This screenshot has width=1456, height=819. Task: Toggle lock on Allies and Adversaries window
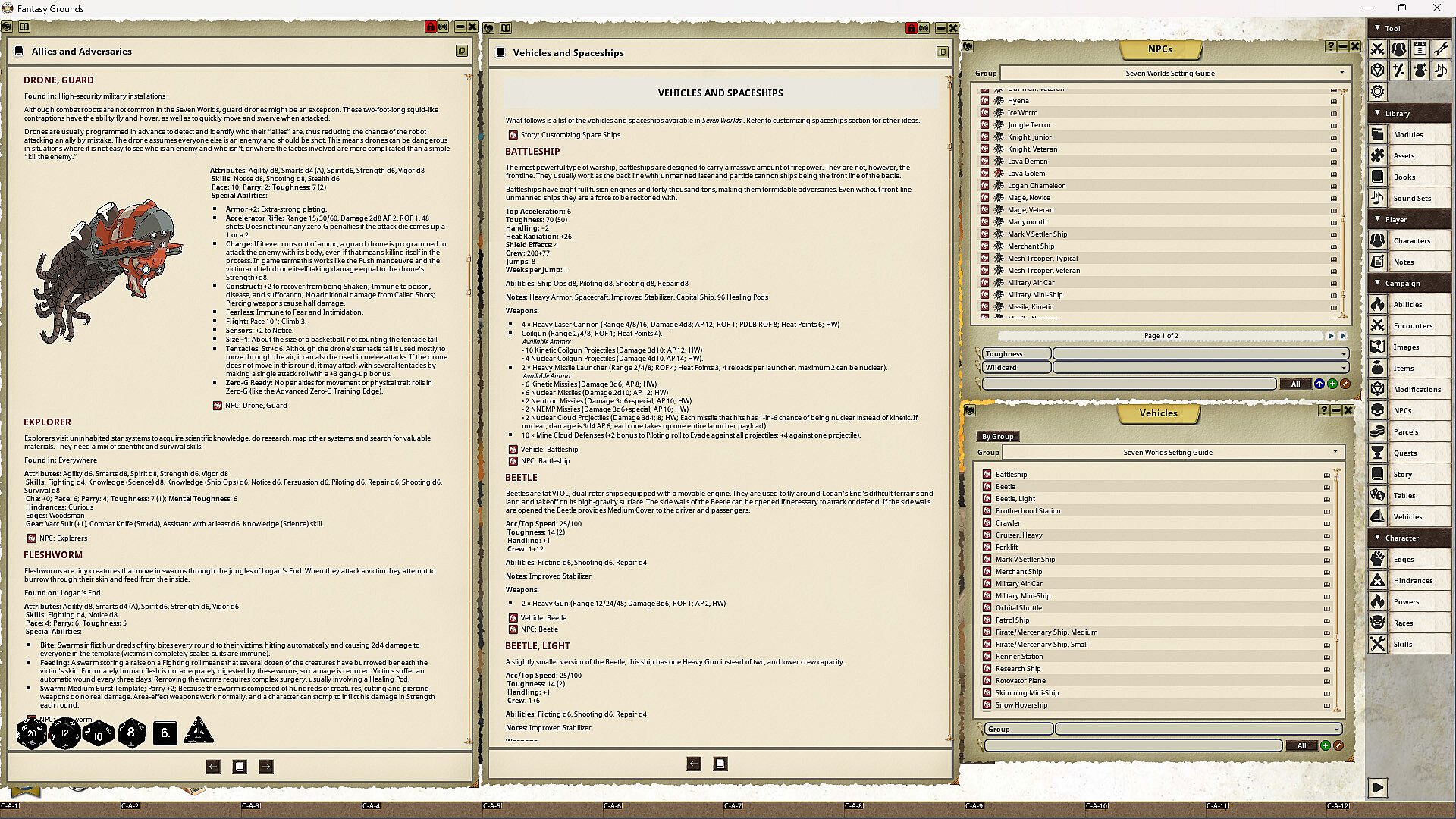tap(430, 27)
